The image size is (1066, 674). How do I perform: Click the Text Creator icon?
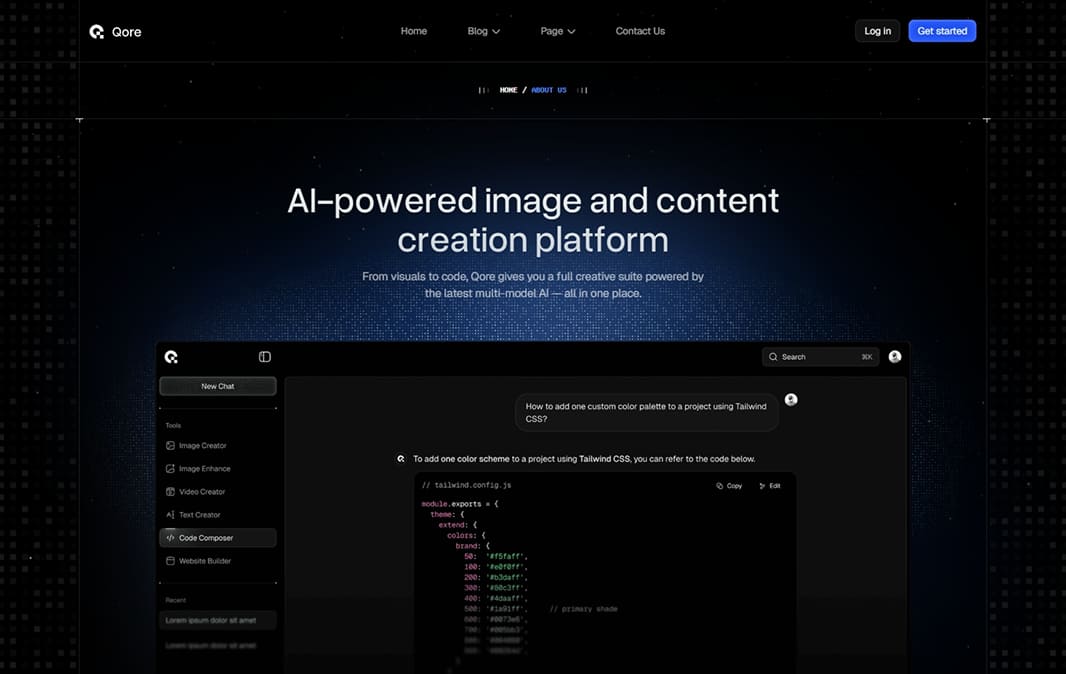coord(170,515)
